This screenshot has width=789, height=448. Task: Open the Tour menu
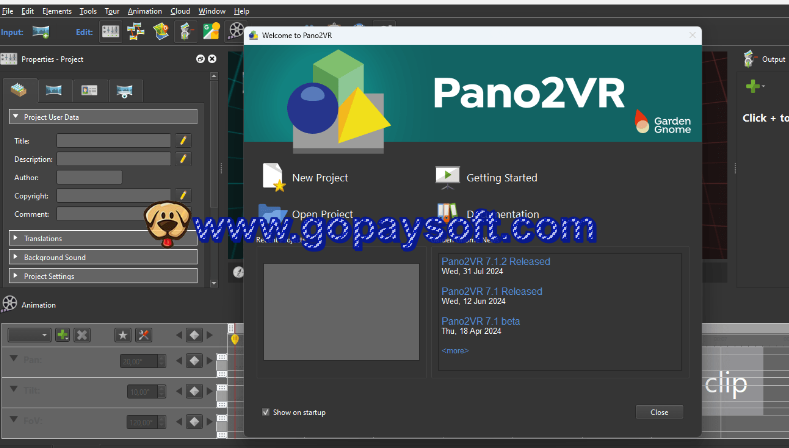click(112, 11)
